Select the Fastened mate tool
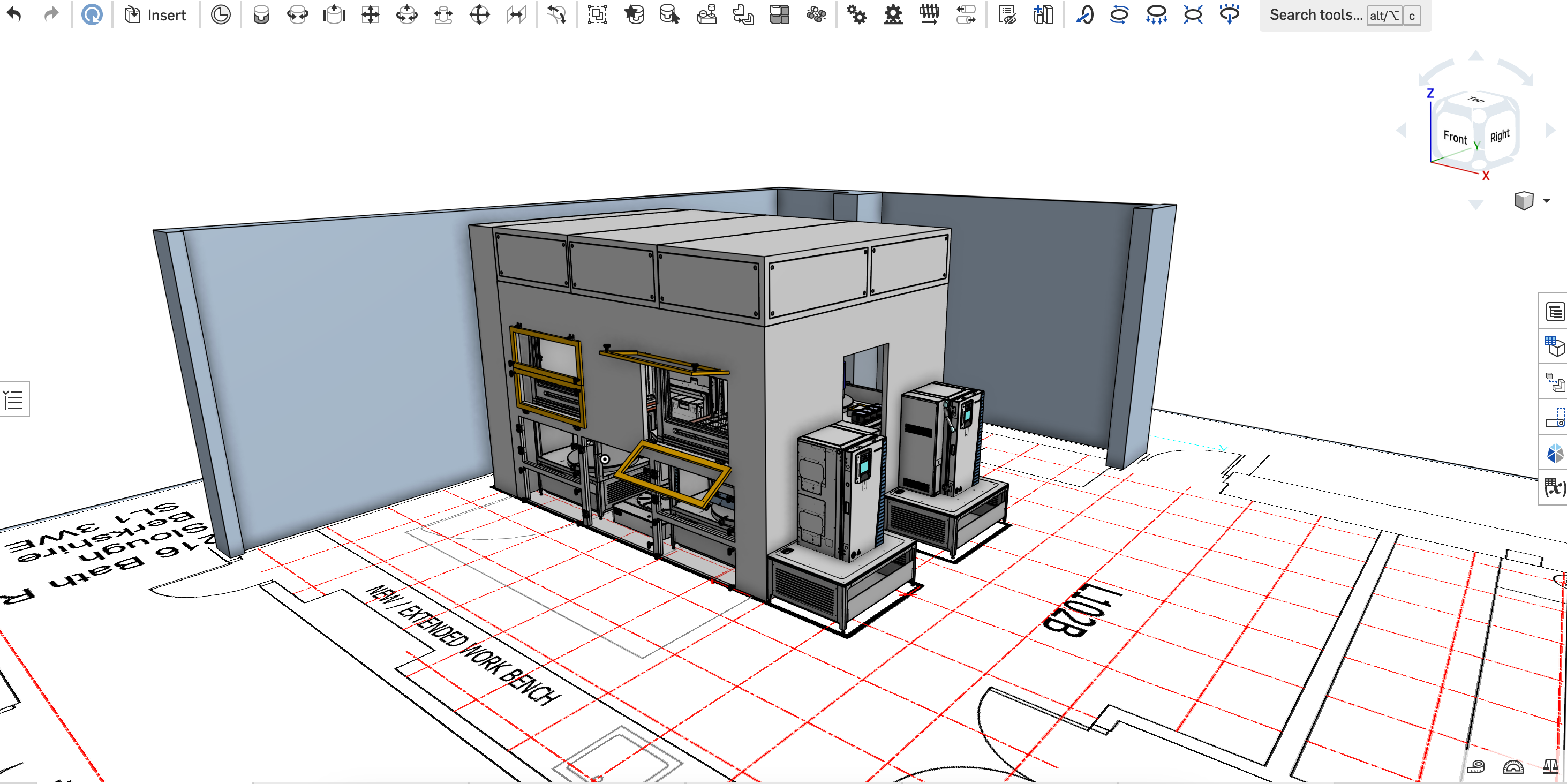This screenshot has width=1567, height=784. [x=261, y=14]
